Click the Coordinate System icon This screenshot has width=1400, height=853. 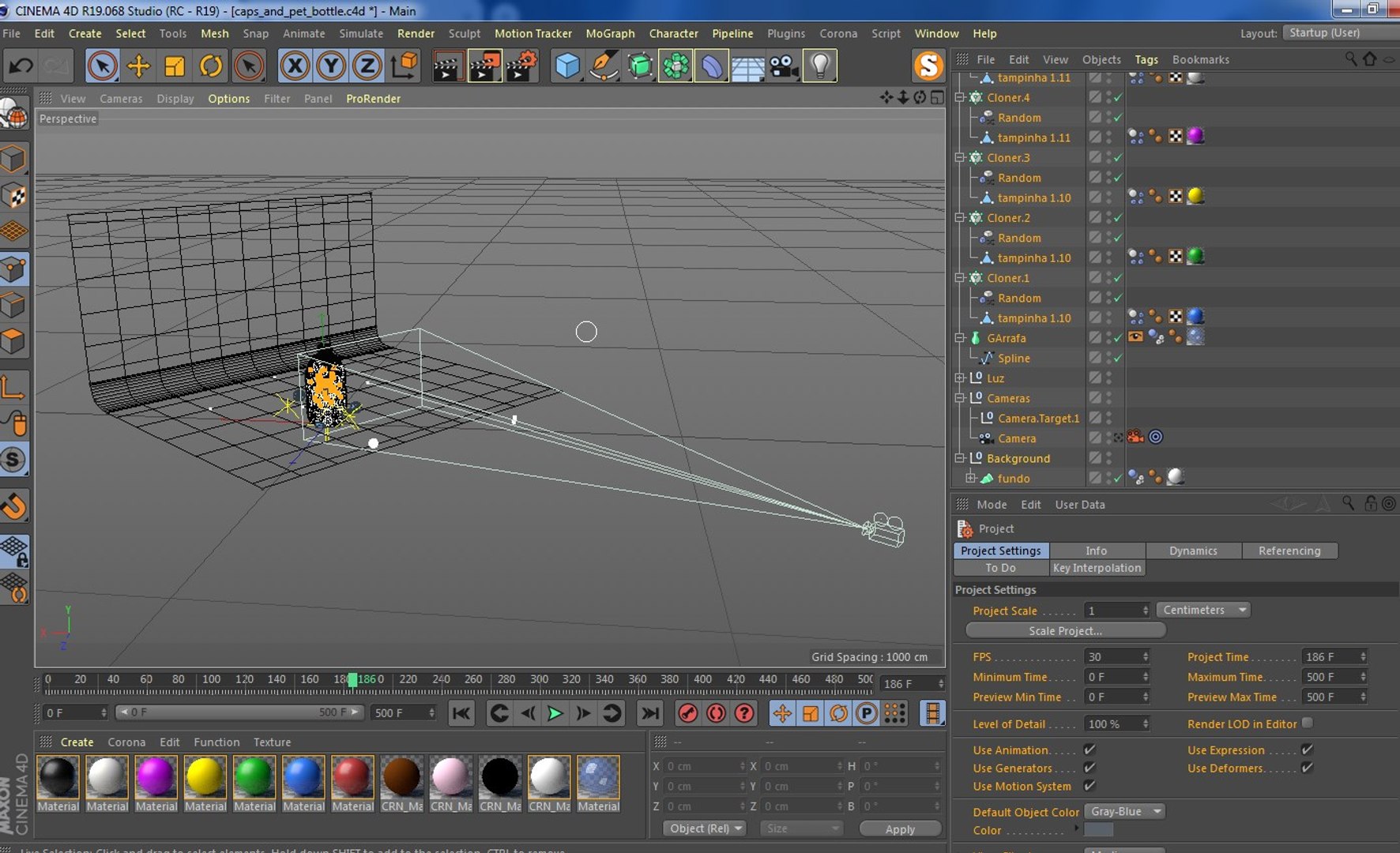click(x=405, y=66)
